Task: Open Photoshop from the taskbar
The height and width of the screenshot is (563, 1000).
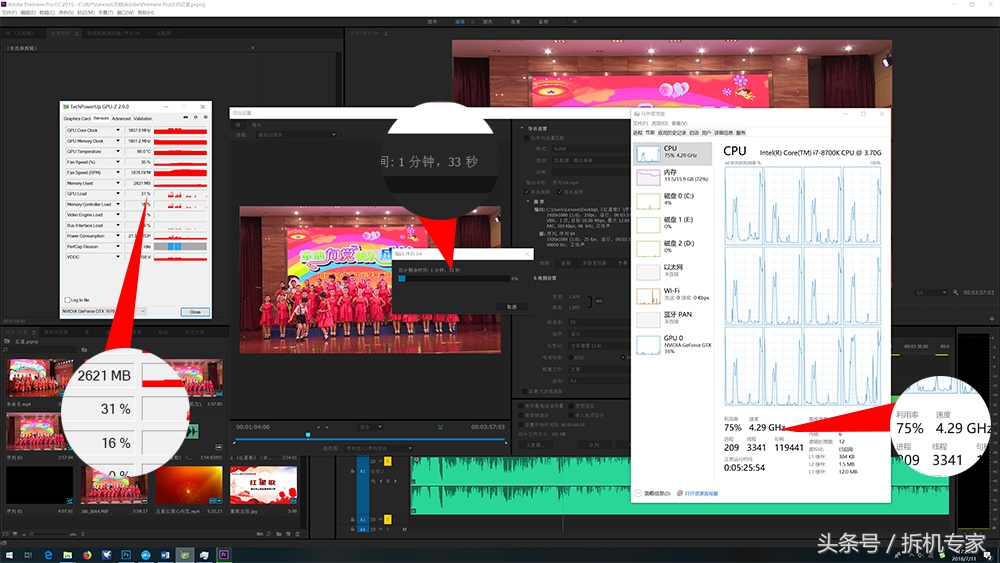Action: pos(127,554)
